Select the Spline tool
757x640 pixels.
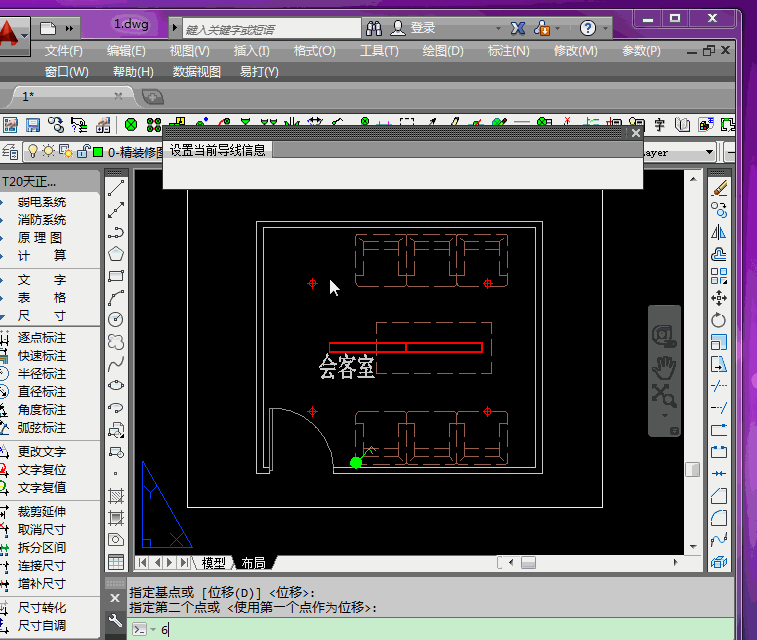(116, 363)
